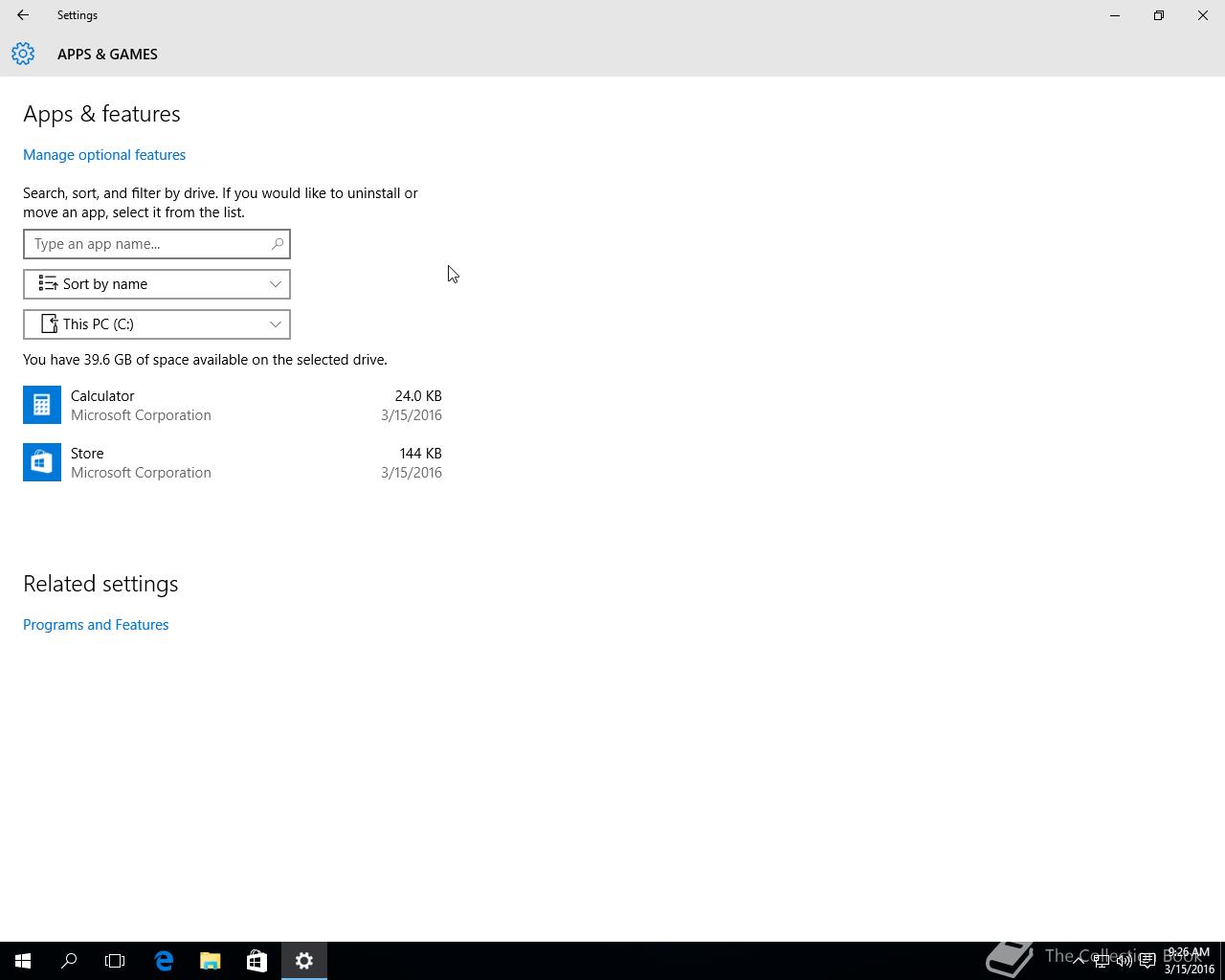Screen dimensions: 1225x980
Task: Click the Settings gear icon beside APPS & GAMES
Action: pos(23,54)
